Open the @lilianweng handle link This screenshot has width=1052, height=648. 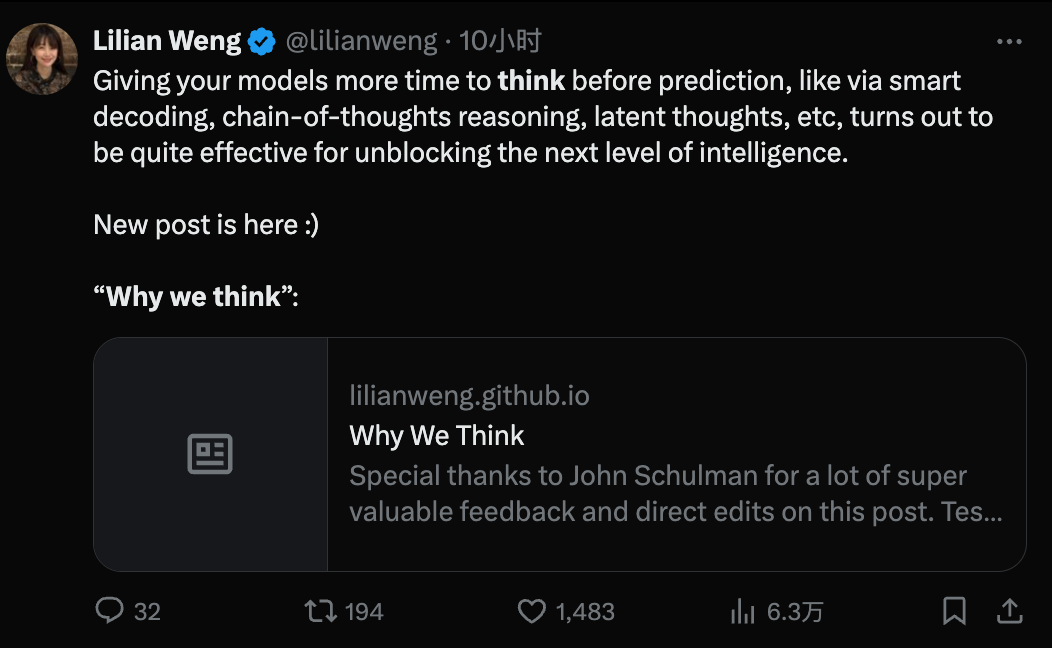[x=362, y=41]
